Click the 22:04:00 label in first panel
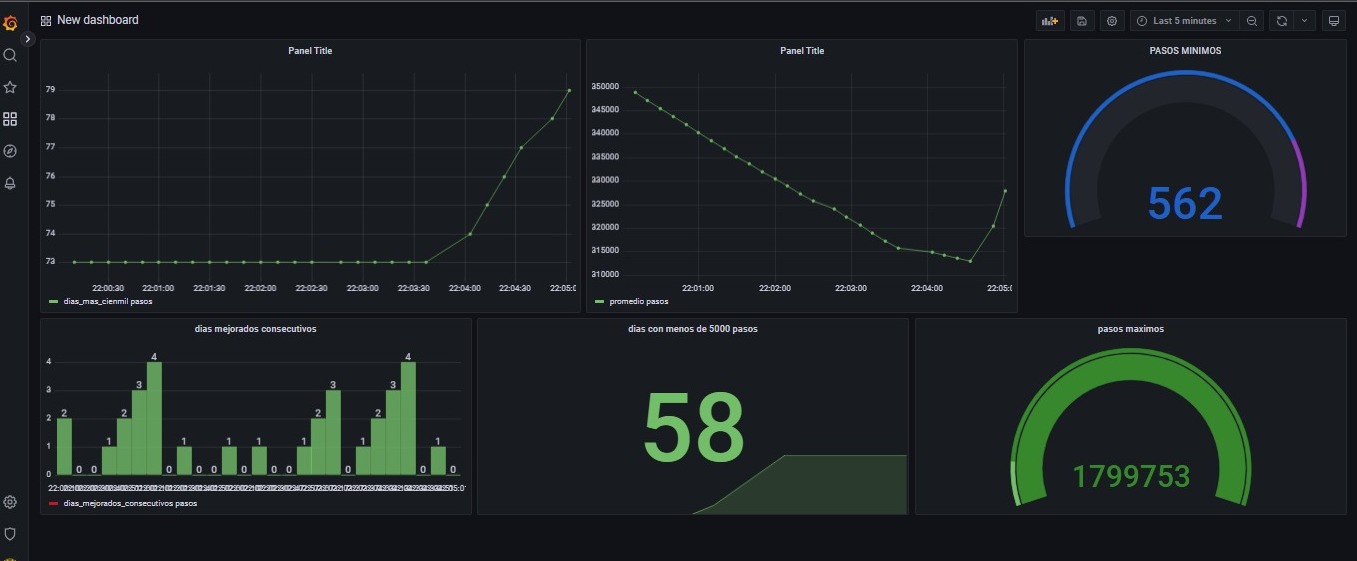The width and height of the screenshot is (1357, 561). click(x=464, y=288)
